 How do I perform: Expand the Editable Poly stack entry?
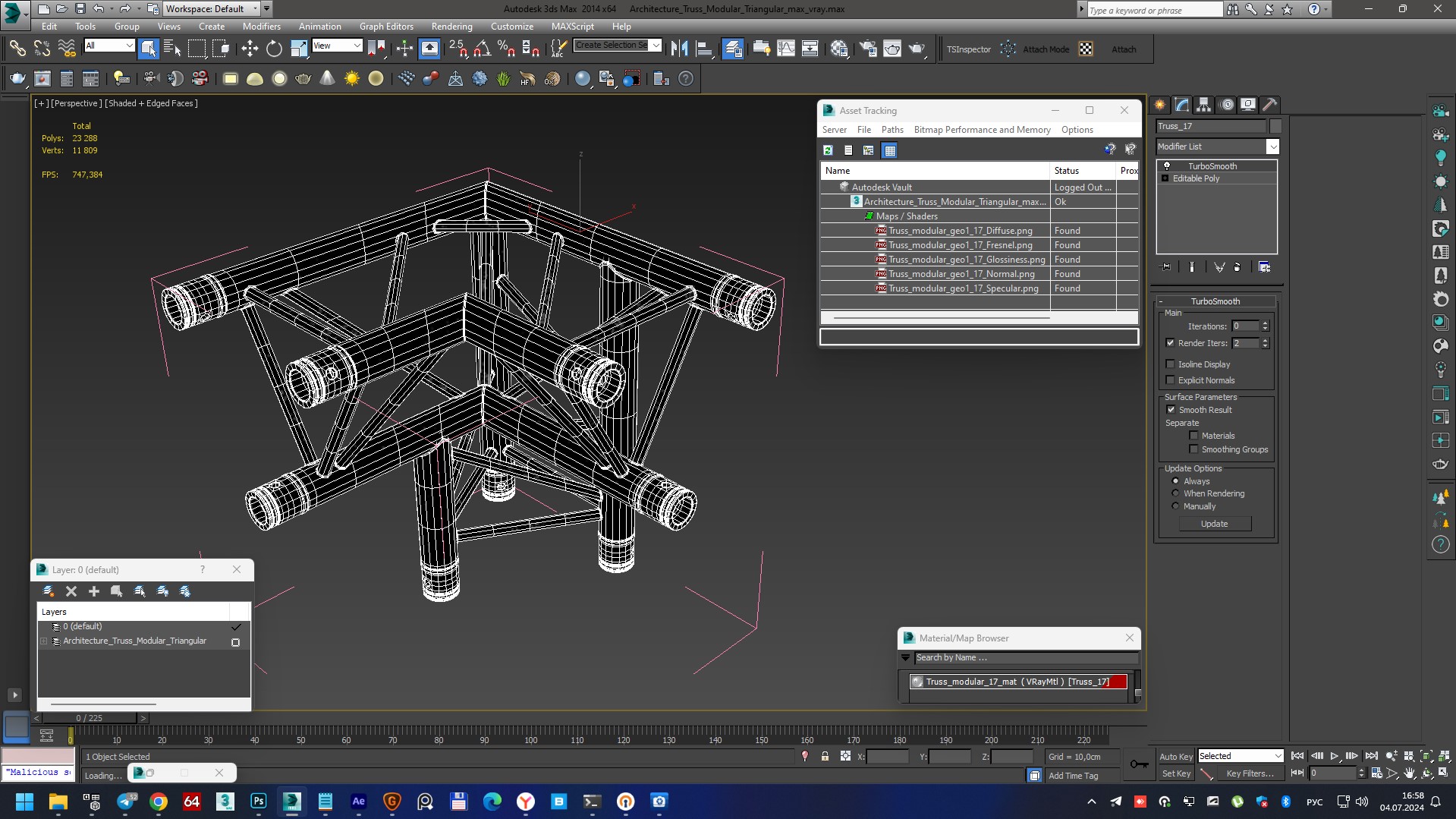[x=1165, y=178]
